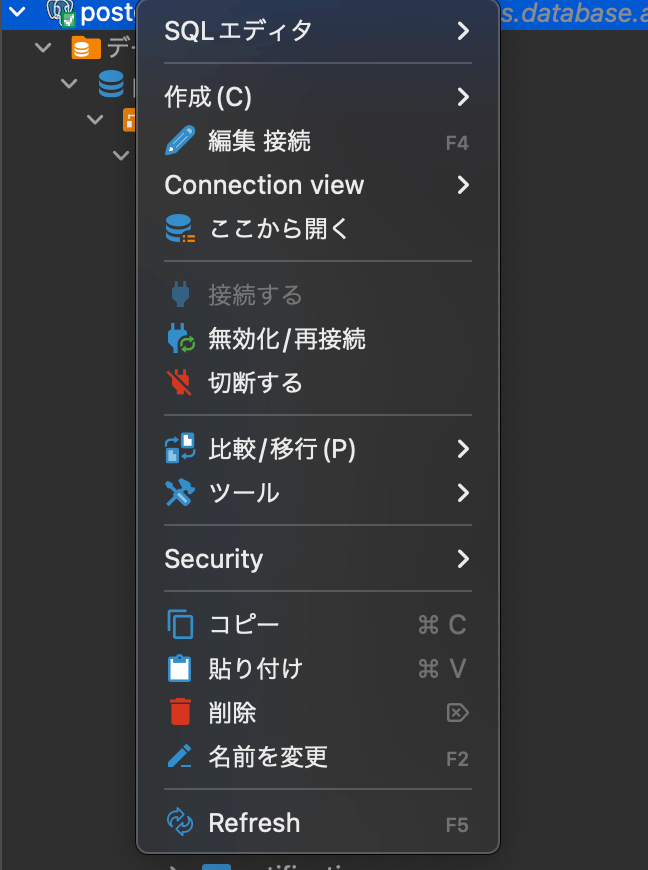The width and height of the screenshot is (648, 870).
Task: Click the database icon beside ここから開く
Action: tap(180, 229)
